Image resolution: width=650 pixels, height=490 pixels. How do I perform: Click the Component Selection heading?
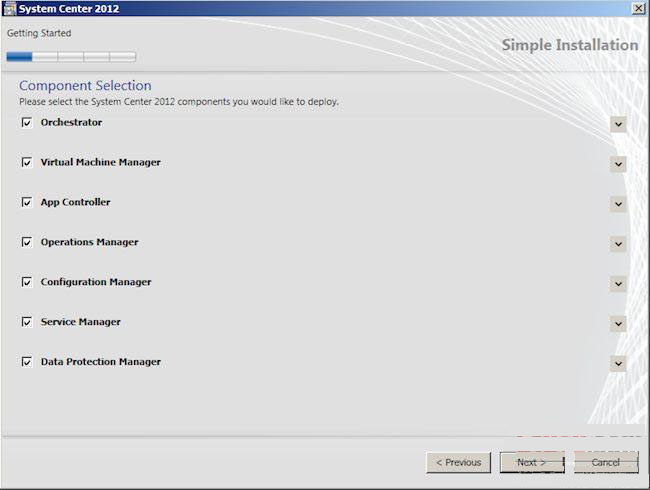point(85,86)
